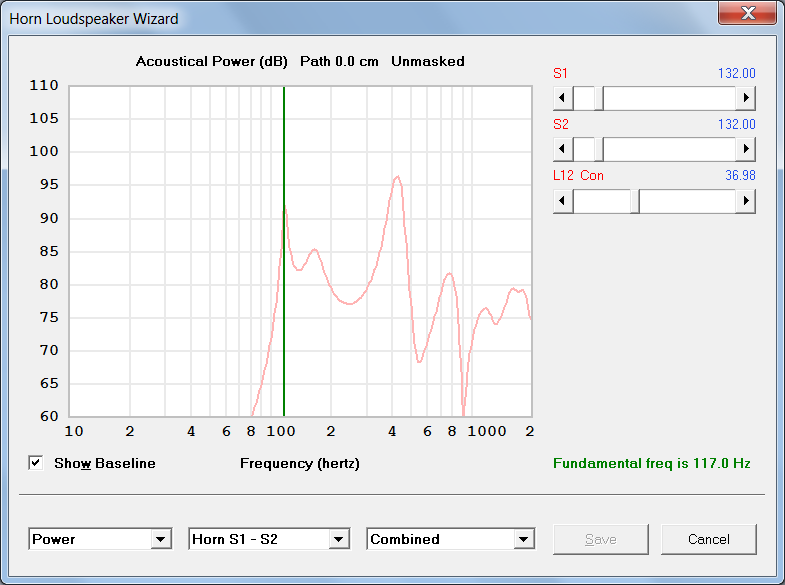The width and height of the screenshot is (785, 585).
Task: Click the Fundamental freq is 117.0 Hz text
Action: [x=651, y=463]
